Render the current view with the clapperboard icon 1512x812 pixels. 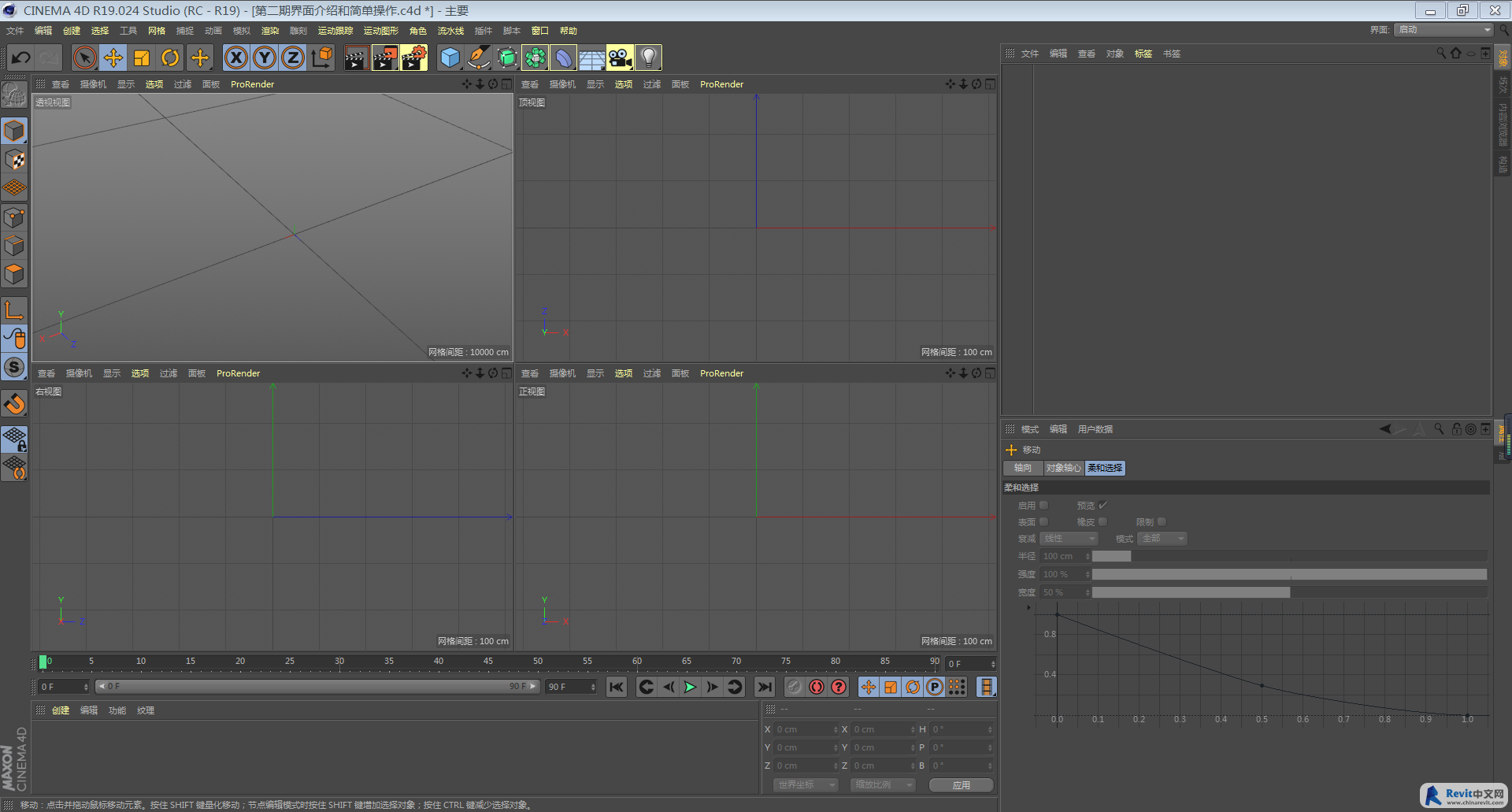pyautogui.click(x=356, y=57)
